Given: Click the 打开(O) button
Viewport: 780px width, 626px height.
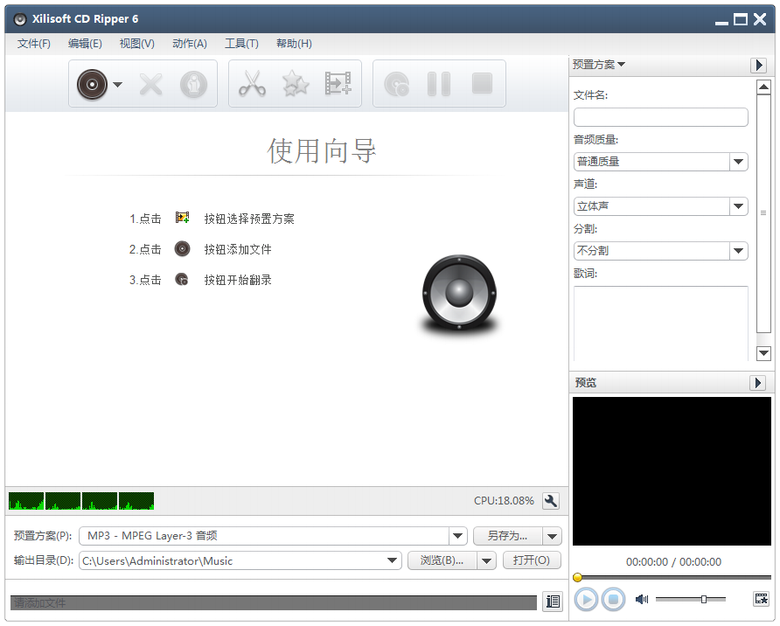Looking at the screenshot, I should (x=531, y=560).
